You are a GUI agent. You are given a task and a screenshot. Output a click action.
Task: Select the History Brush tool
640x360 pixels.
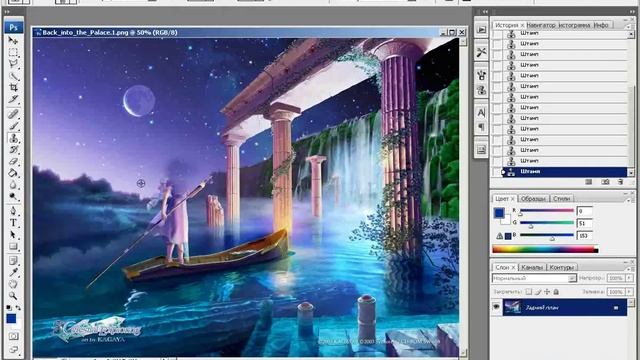pyautogui.click(x=13, y=150)
